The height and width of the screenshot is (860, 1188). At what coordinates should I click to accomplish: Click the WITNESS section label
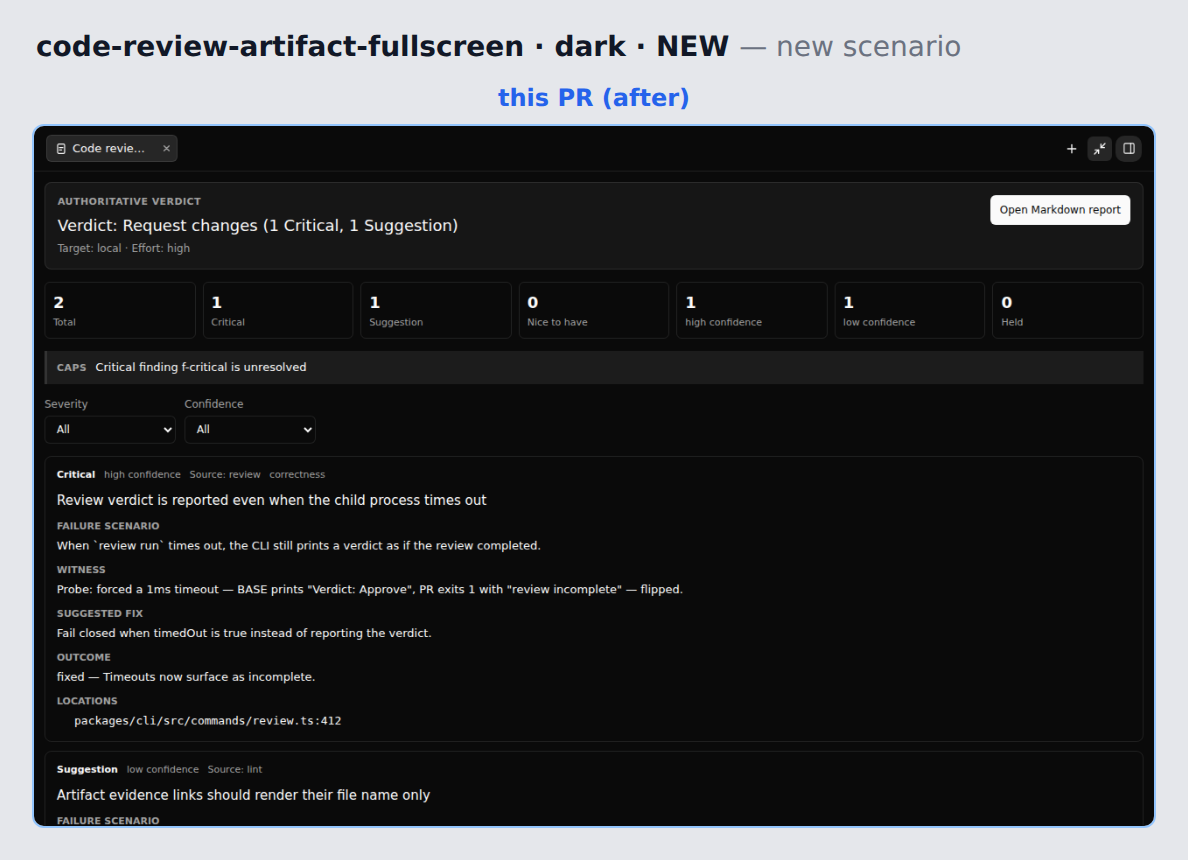[x=81, y=570]
